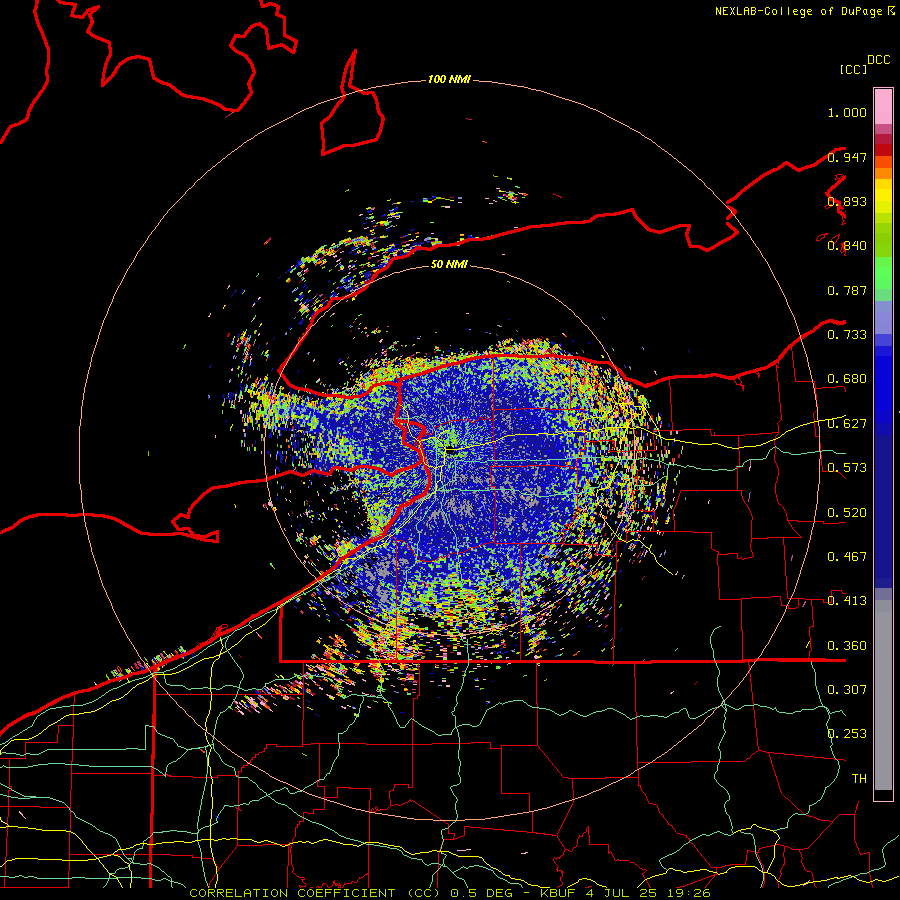Pick the lavender segment of the color bar
The height and width of the screenshot is (900, 900).
pyautogui.click(x=883, y=317)
